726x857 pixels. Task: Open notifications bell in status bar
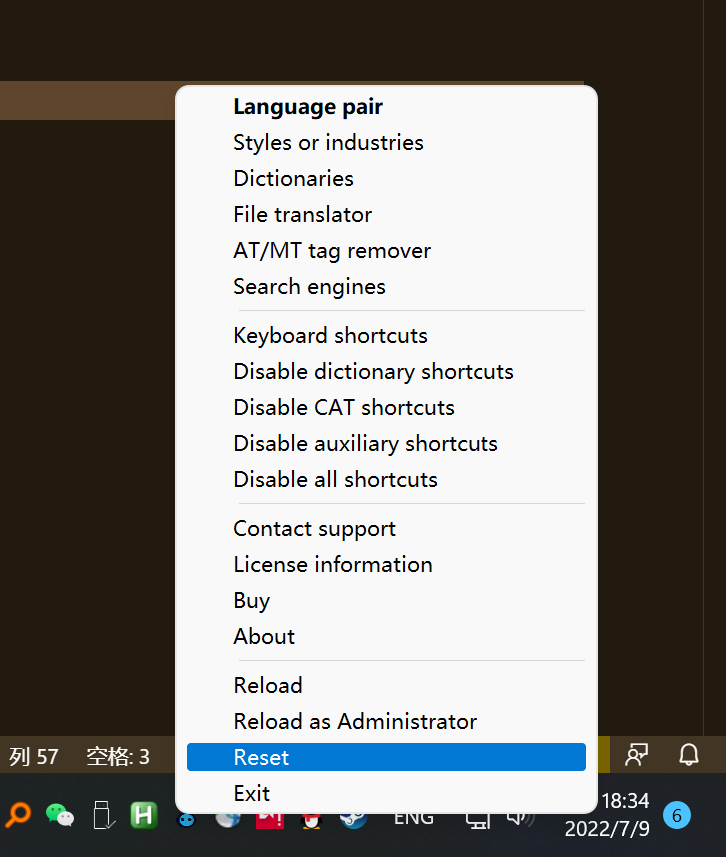point(689,755)
